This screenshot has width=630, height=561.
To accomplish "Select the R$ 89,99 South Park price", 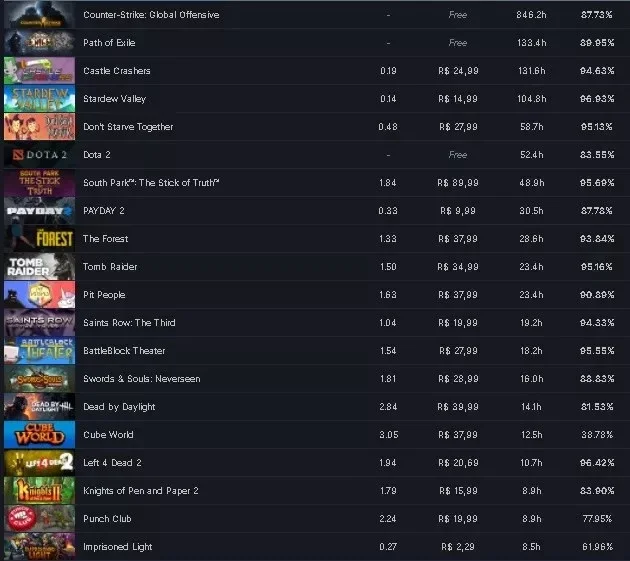I will click(458, 183).
